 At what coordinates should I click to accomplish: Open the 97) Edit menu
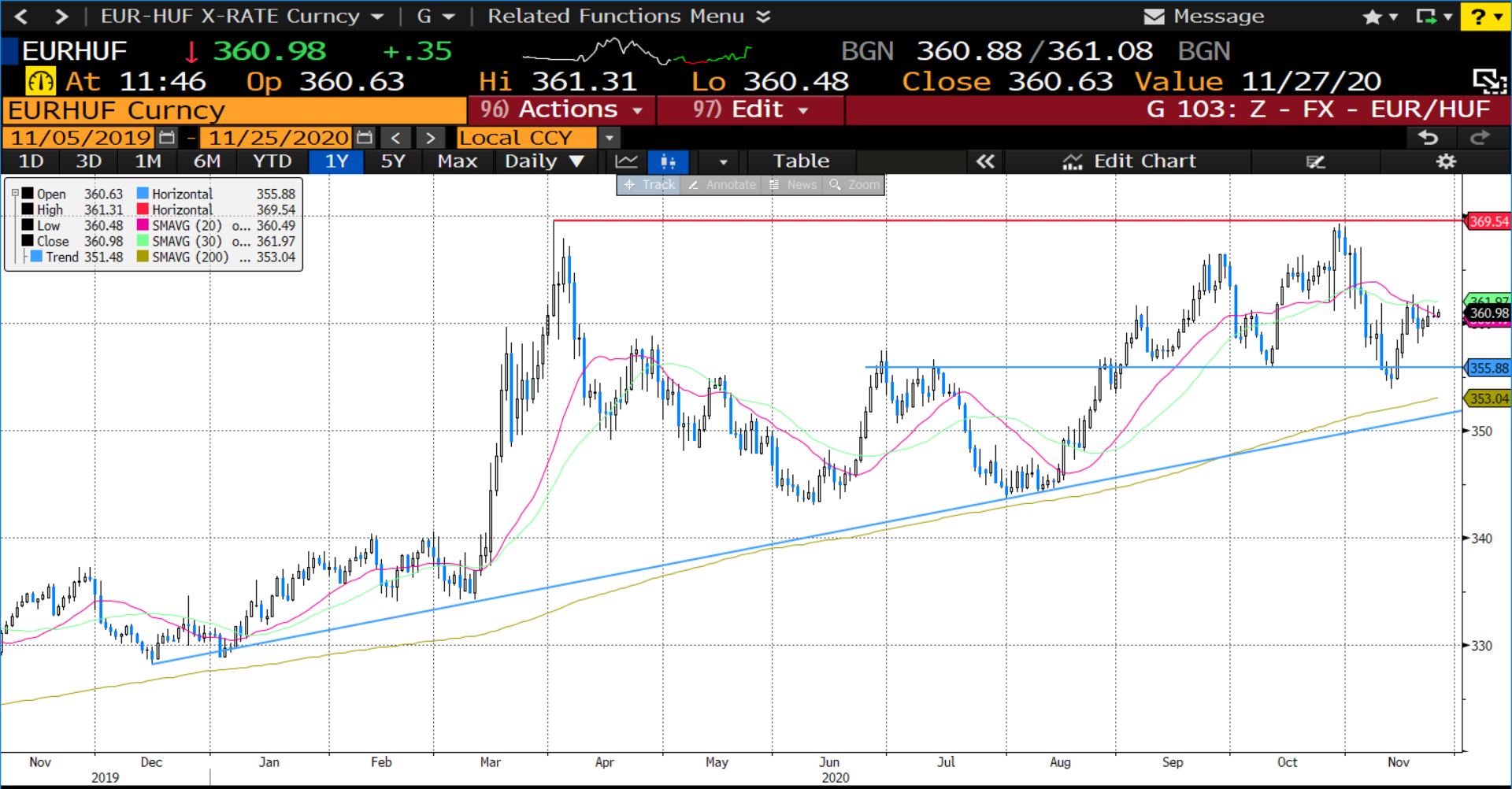click(750, 109)
